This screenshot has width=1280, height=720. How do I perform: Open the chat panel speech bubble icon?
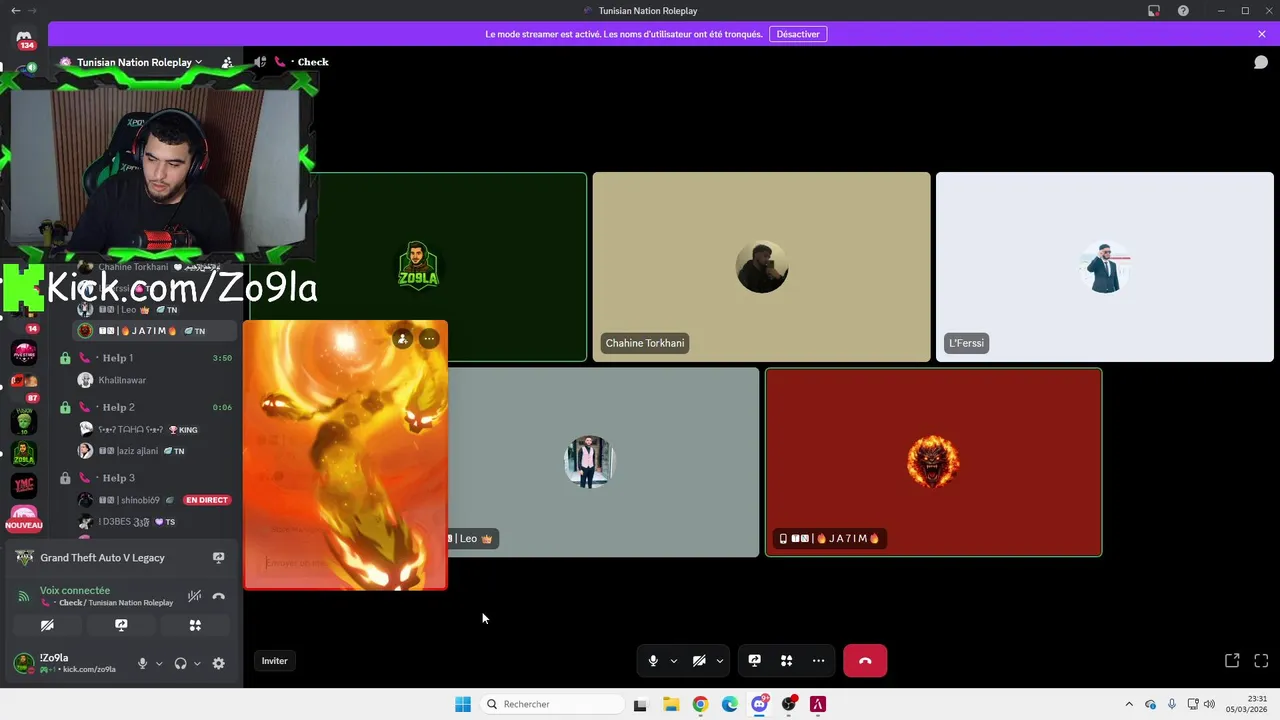pos(1261,62)
